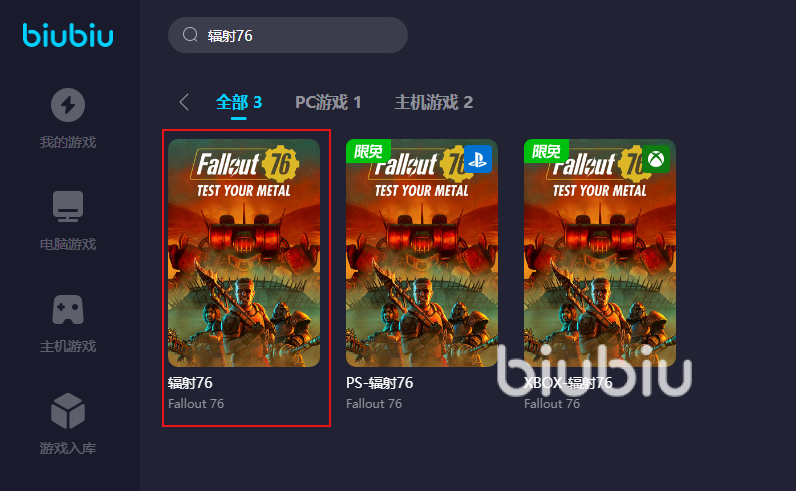This screenshot has width=796, height=491.
Task: Click Xbox badge on XBOX-辐射76 cover
Action: tap(656, 159)
